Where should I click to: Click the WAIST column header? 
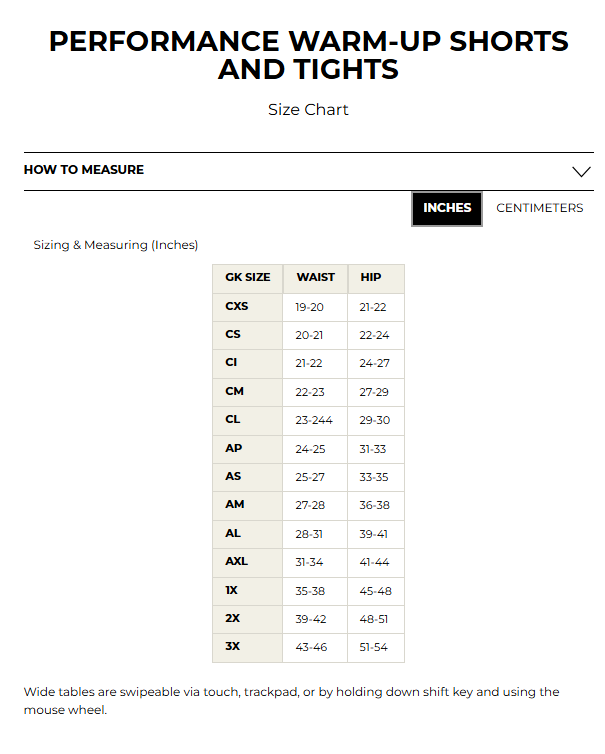315,277
